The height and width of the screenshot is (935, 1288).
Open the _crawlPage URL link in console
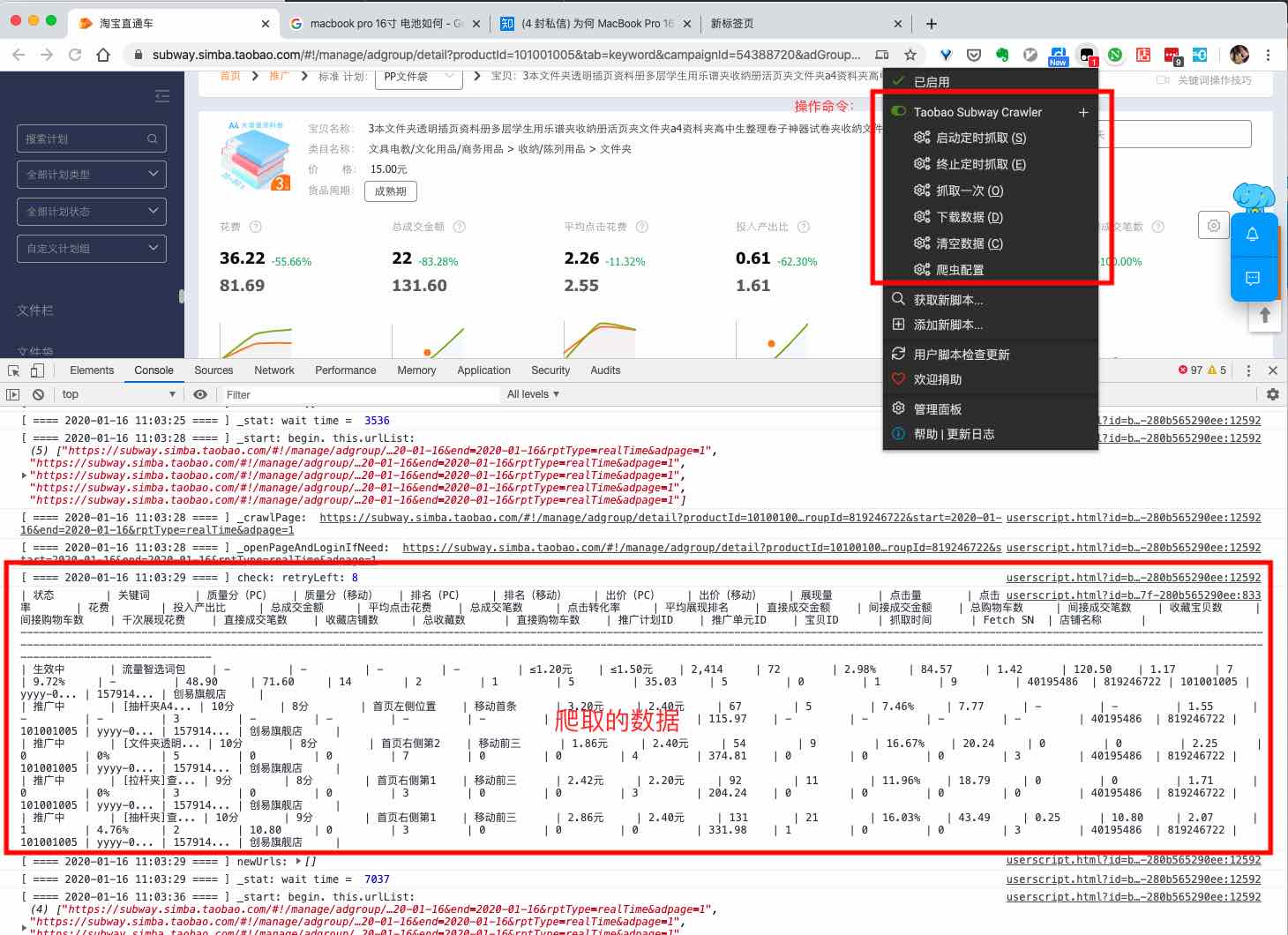pyautogui.click(x=660, y=518)
